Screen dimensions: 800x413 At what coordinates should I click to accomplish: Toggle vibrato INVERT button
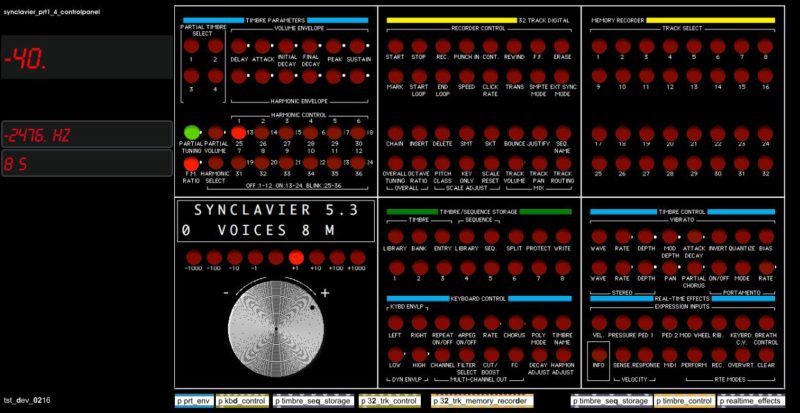point(718,236)
